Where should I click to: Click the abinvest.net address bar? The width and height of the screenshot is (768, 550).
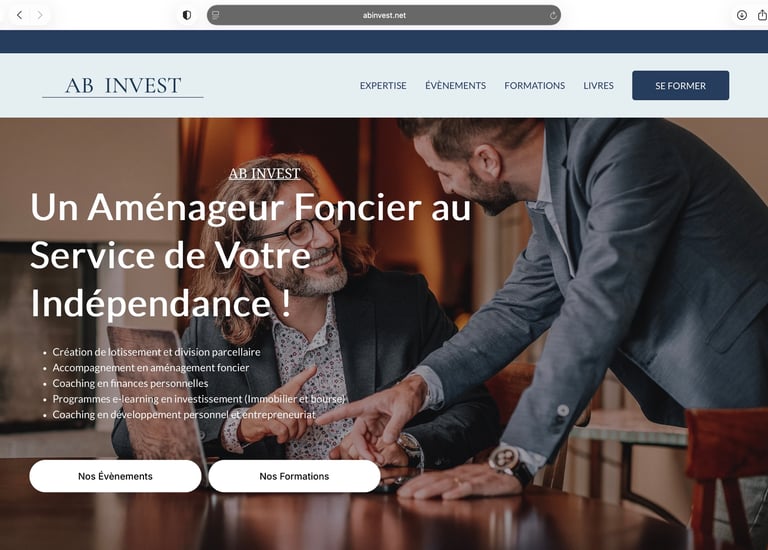(x=384, y=15)
